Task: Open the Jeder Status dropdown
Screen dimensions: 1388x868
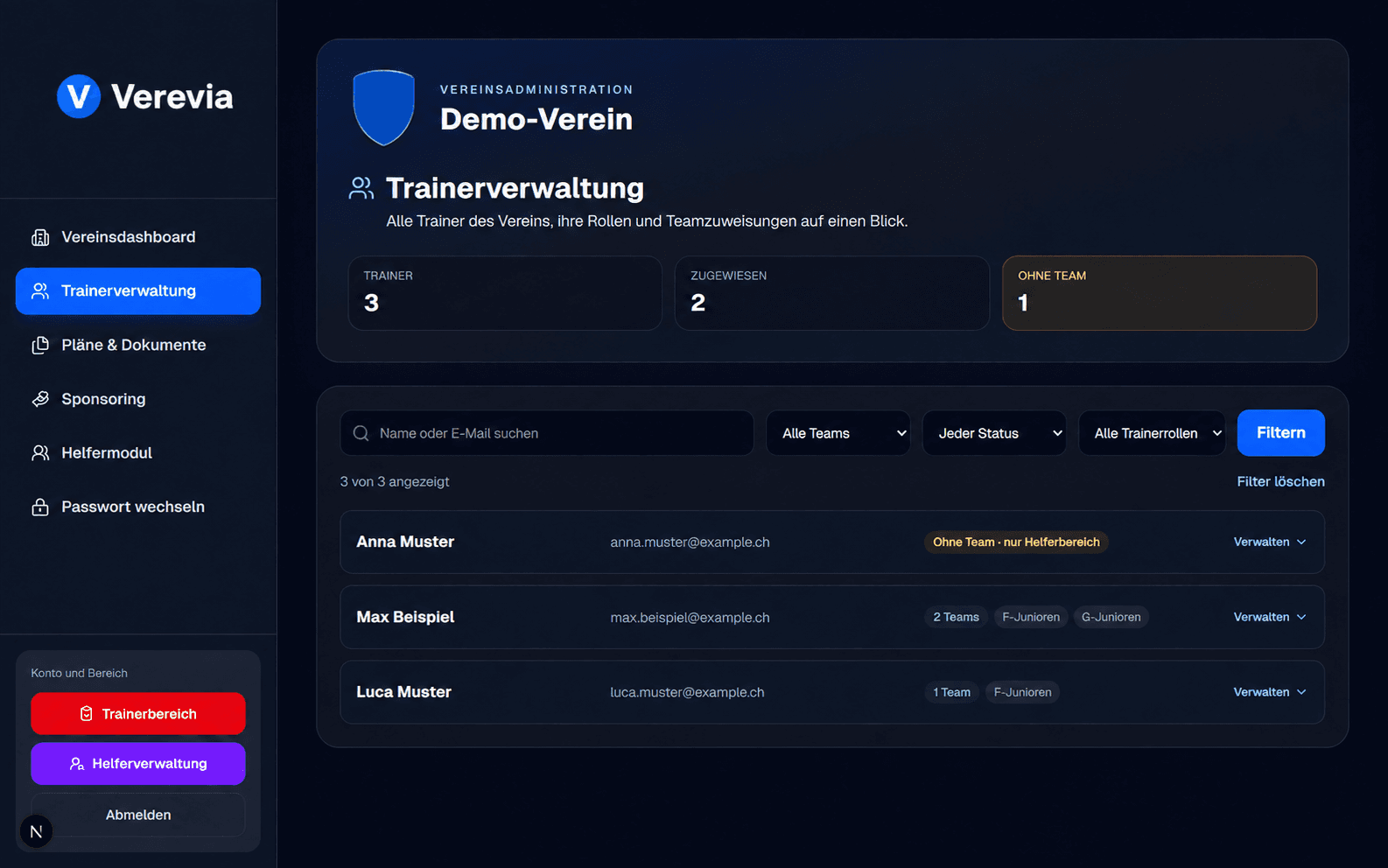Action: 994,433
